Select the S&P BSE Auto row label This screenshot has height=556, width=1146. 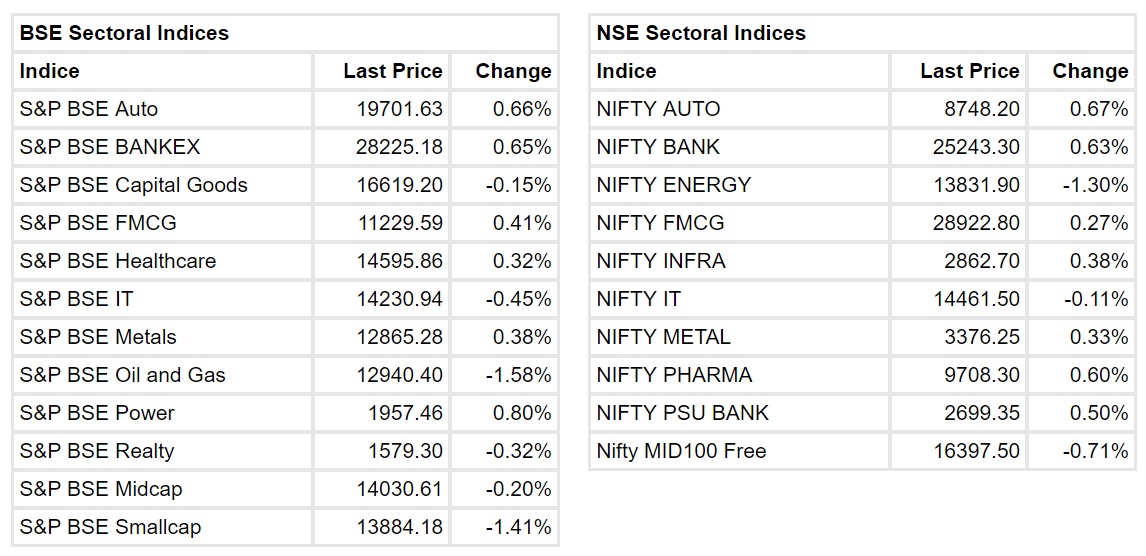tap(89, 109)
